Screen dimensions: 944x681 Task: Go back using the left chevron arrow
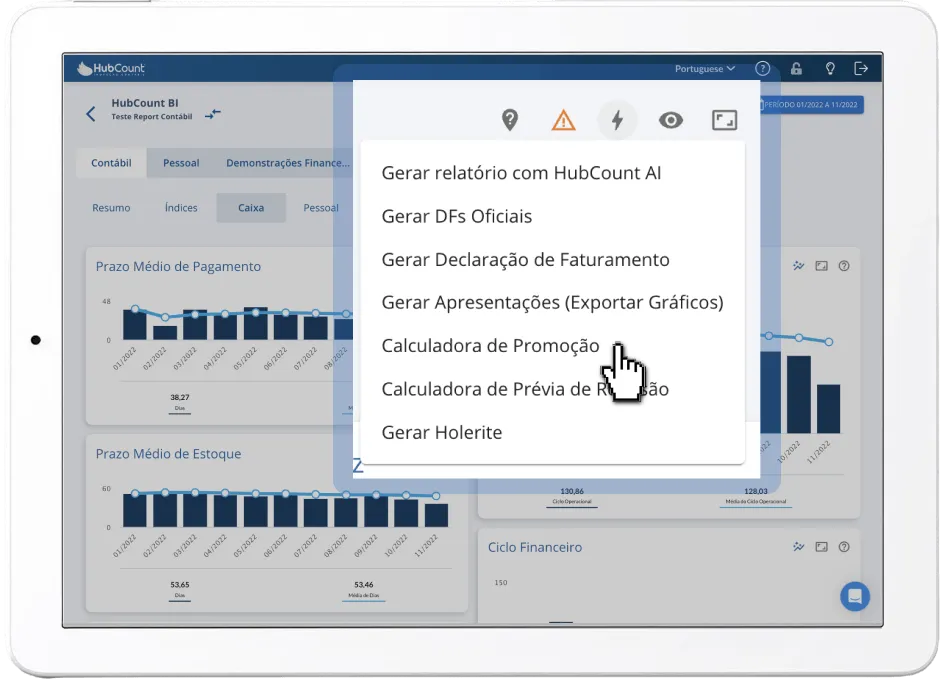(91, 114)
